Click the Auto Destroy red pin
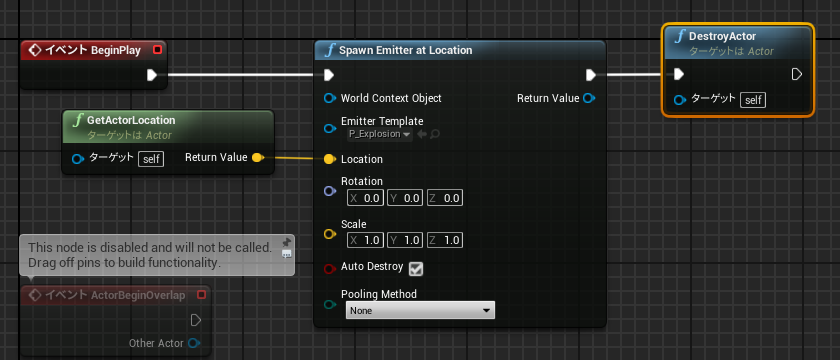The image size is (840, 360). (330, 268)
